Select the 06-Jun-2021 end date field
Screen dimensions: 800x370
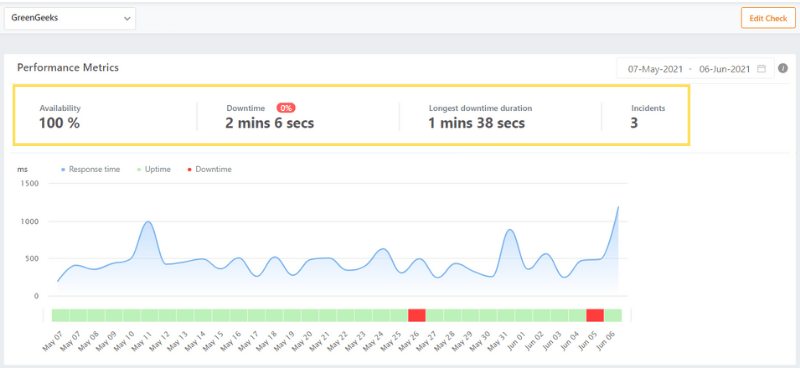click(x=724, y=69)
